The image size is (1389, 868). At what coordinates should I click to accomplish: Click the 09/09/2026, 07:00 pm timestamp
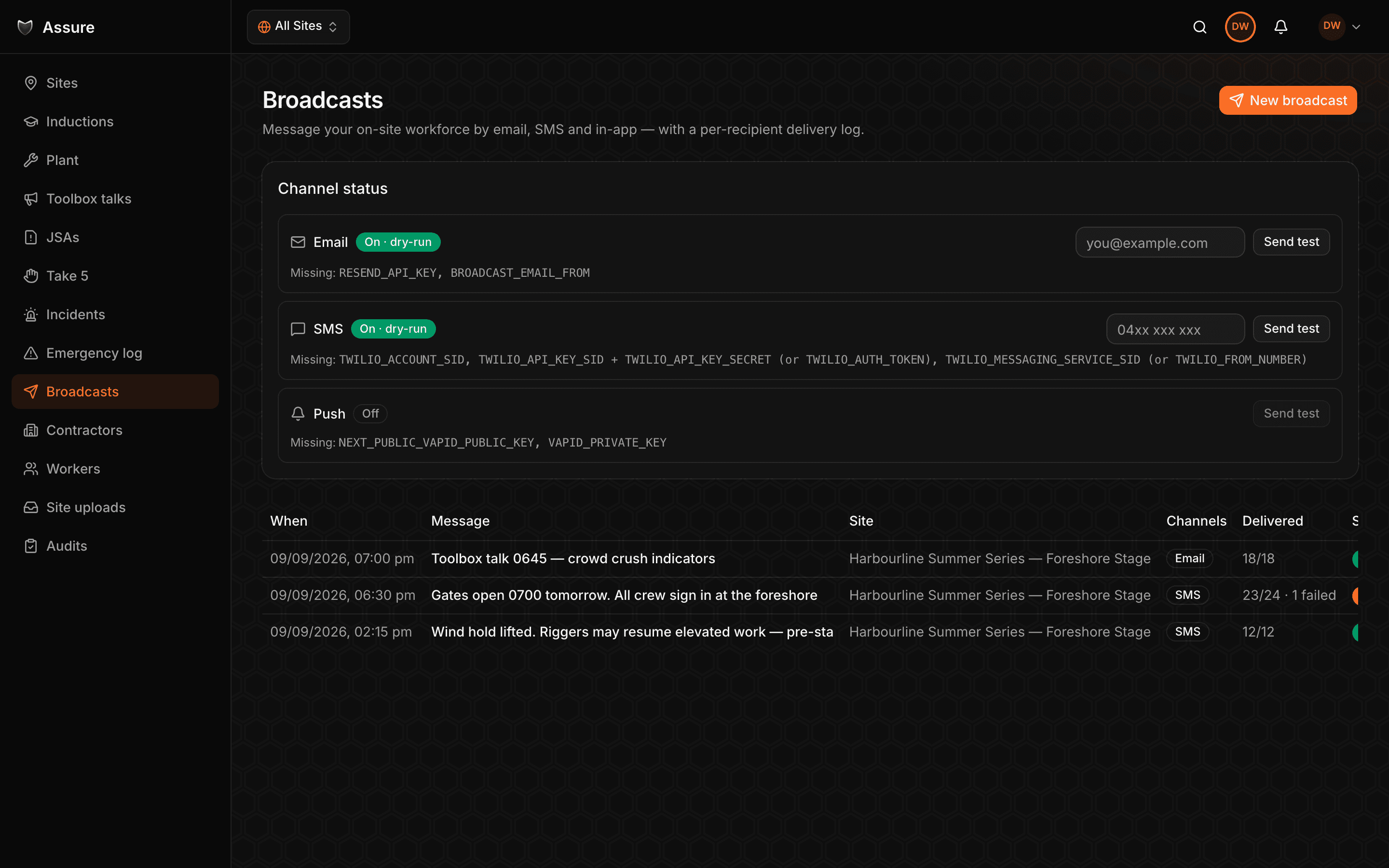tap(342, 558)
